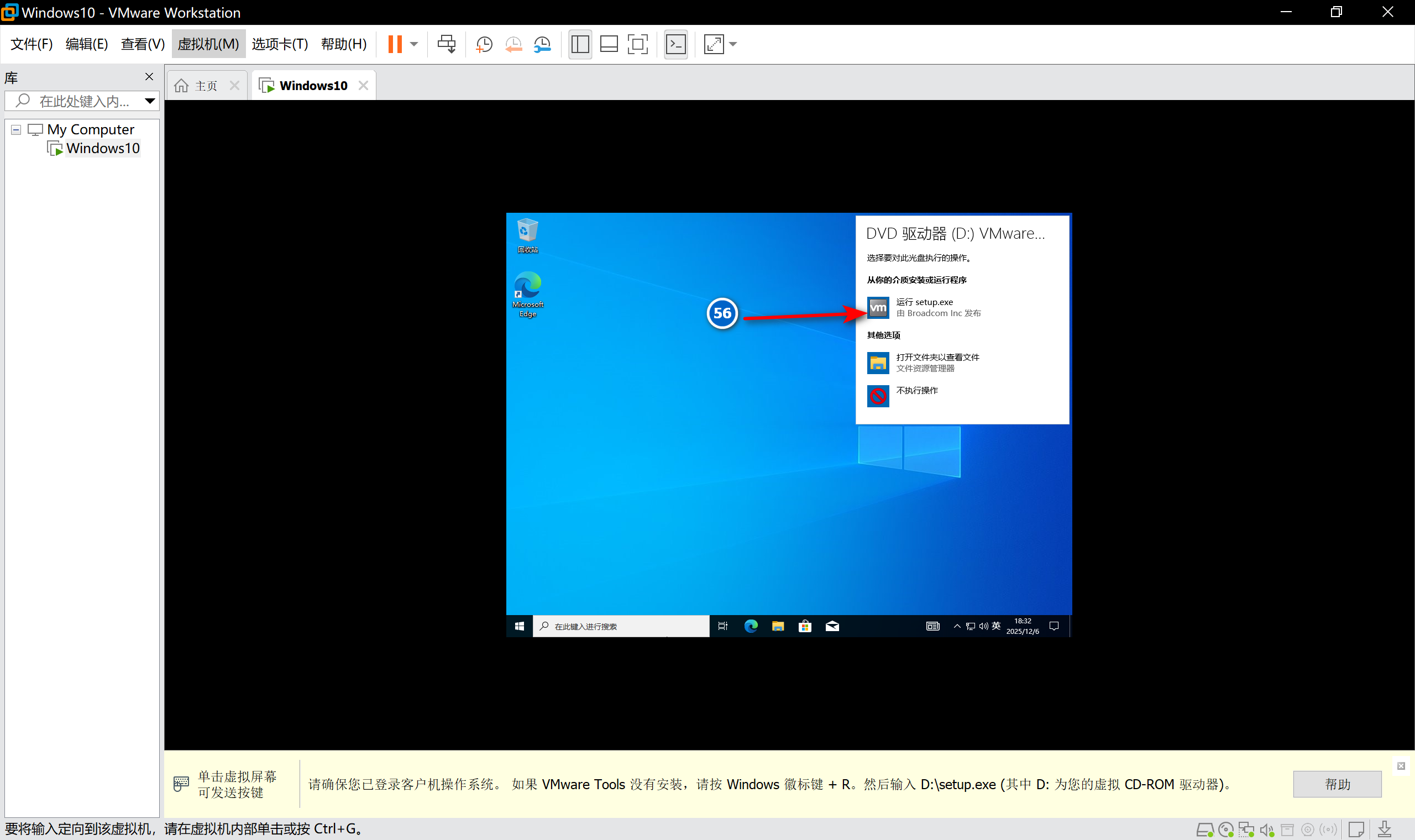Open console view terminal icon
This screenshot has width=1415, height=840.
click(675, 44)
